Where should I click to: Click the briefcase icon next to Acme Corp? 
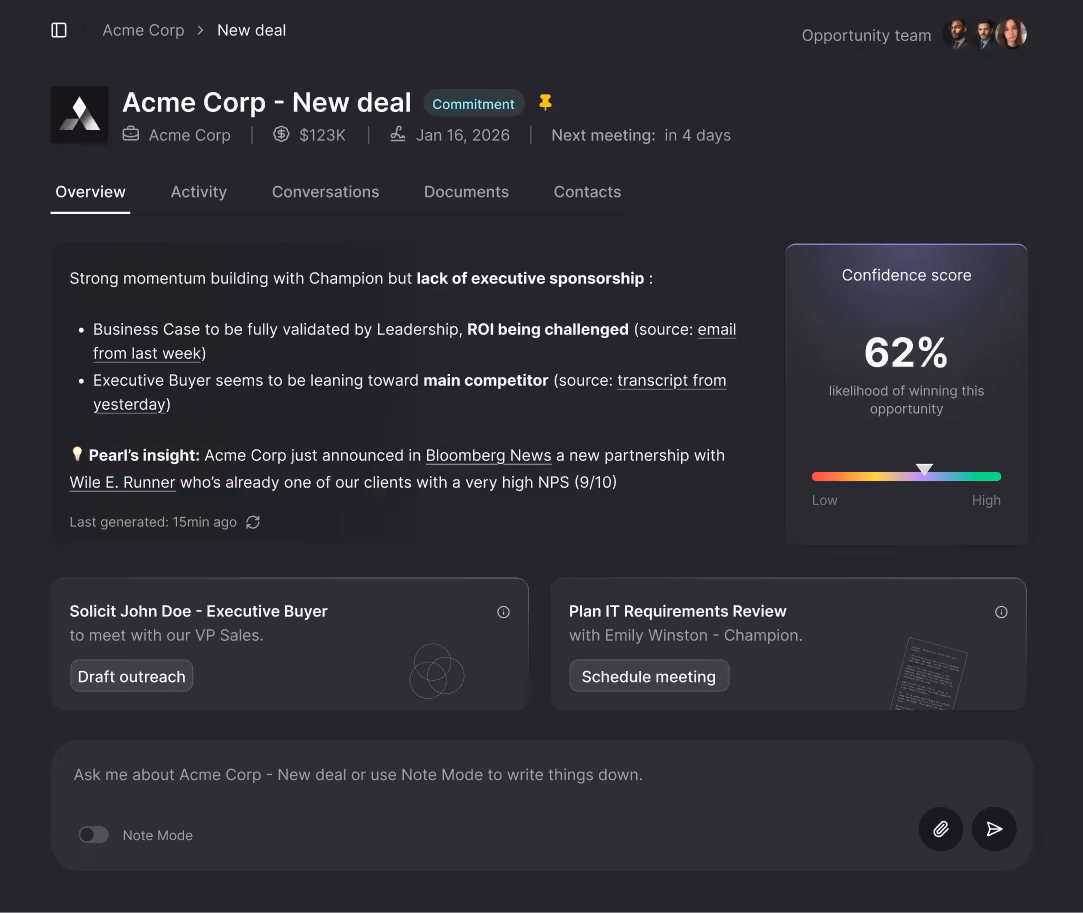click(x=131, y=134)
